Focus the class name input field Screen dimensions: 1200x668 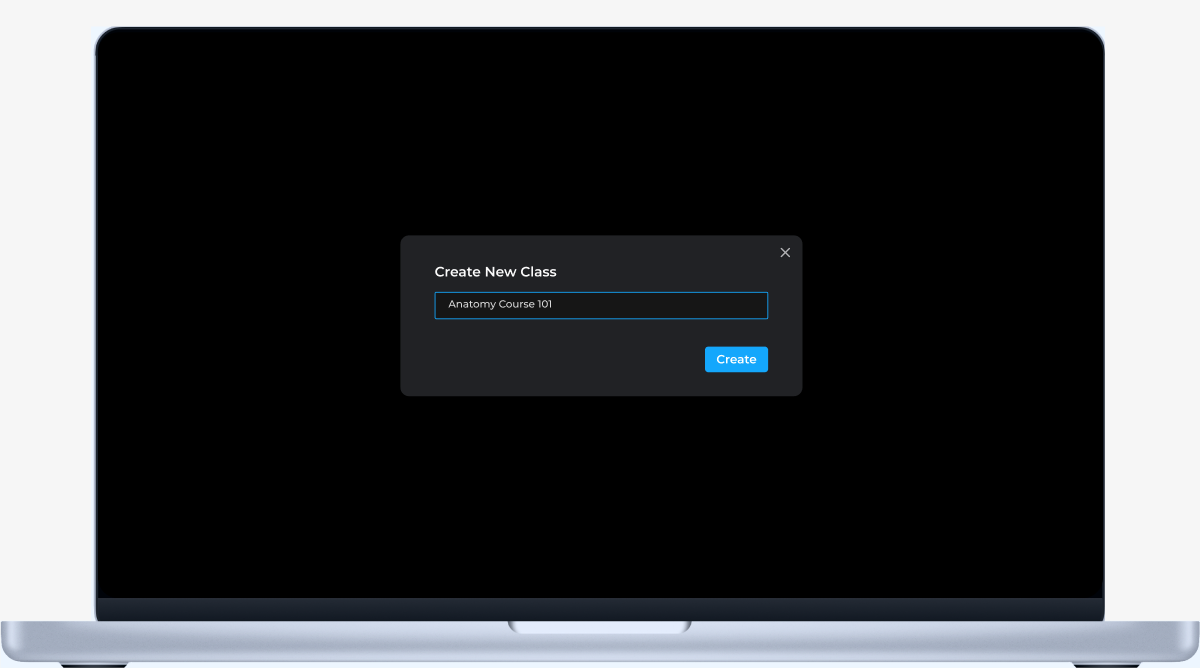601,305
